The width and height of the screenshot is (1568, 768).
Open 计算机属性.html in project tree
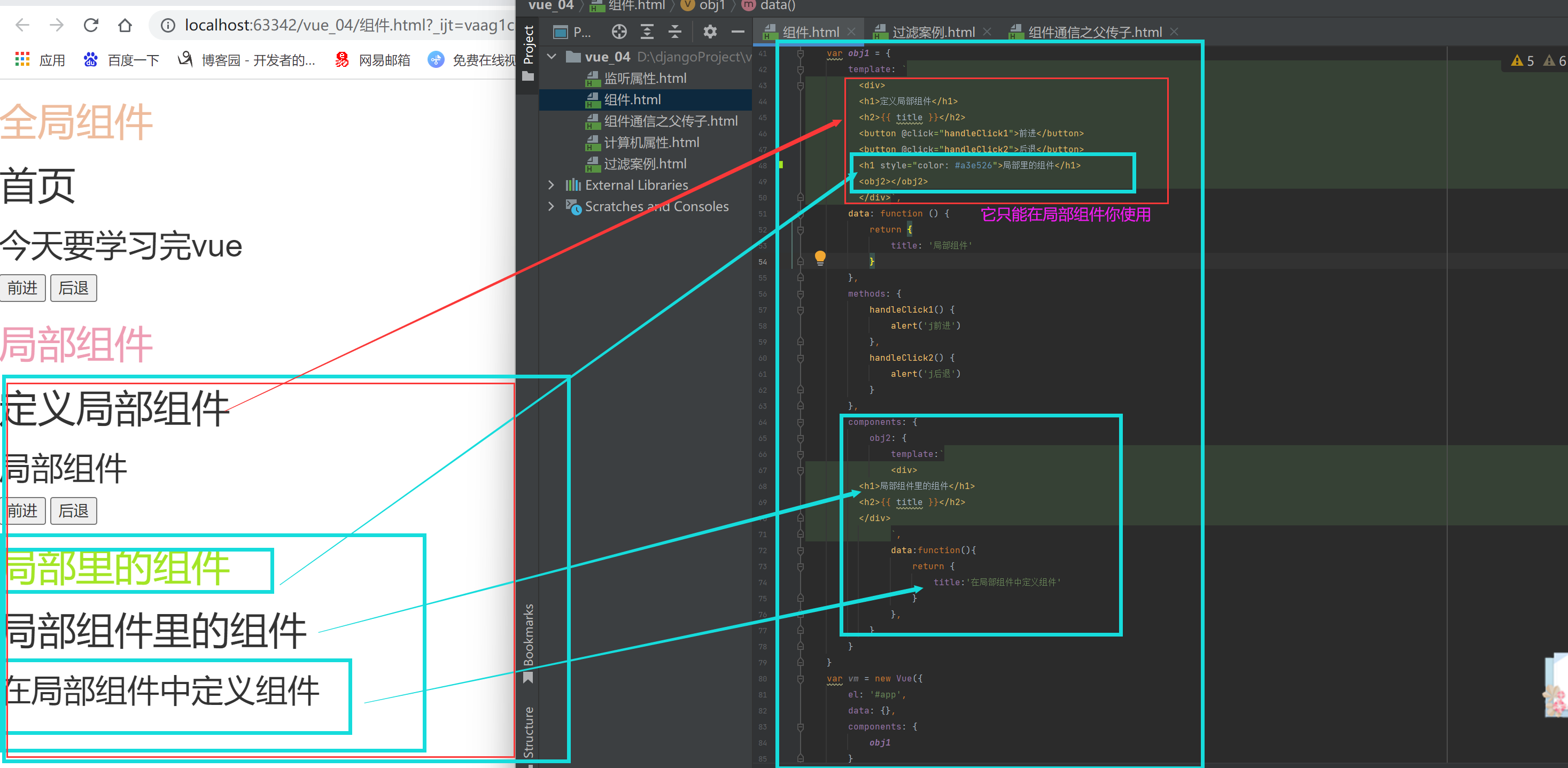coord(651,142)
